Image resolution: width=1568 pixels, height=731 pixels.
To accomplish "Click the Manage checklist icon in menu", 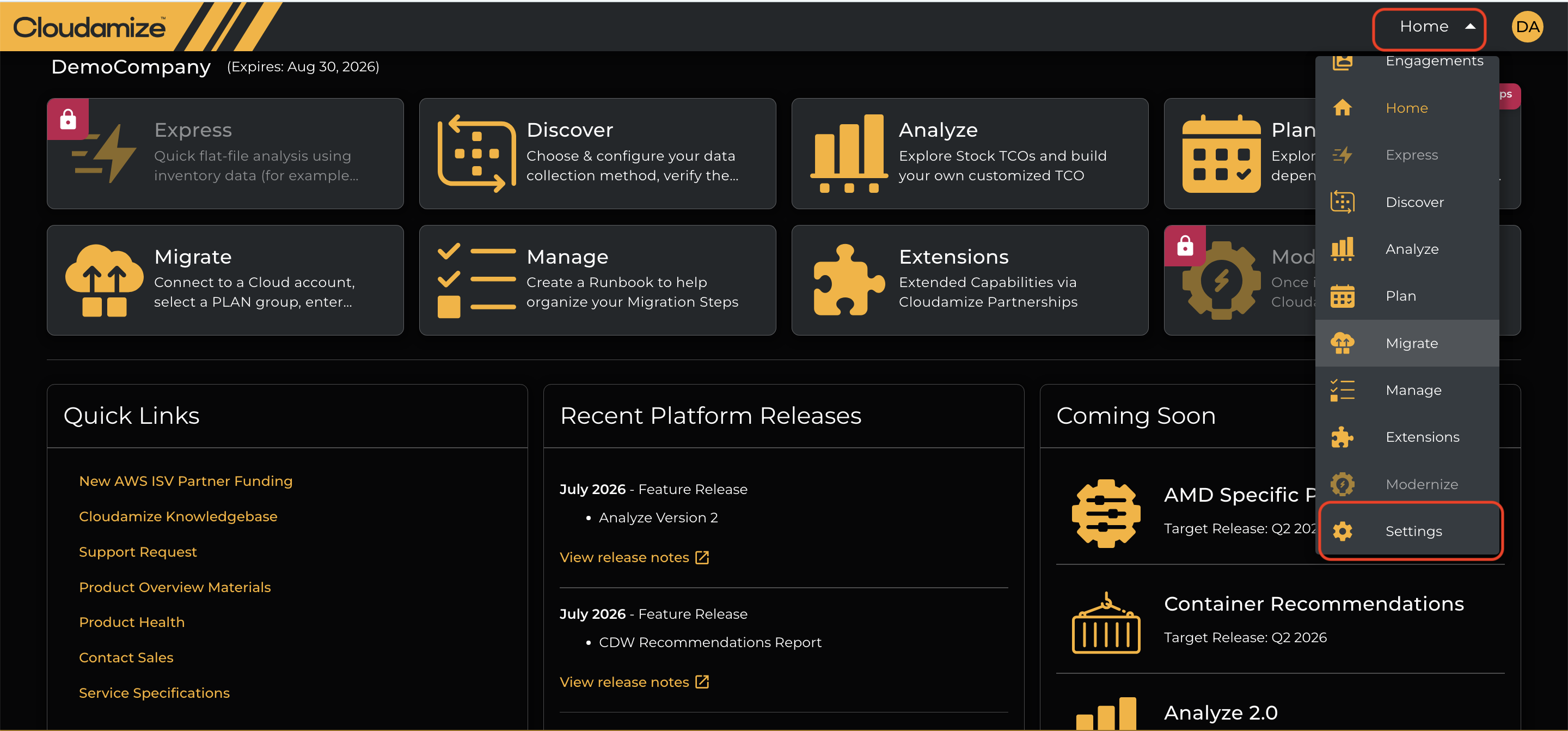I will (x=1342, y=390).
